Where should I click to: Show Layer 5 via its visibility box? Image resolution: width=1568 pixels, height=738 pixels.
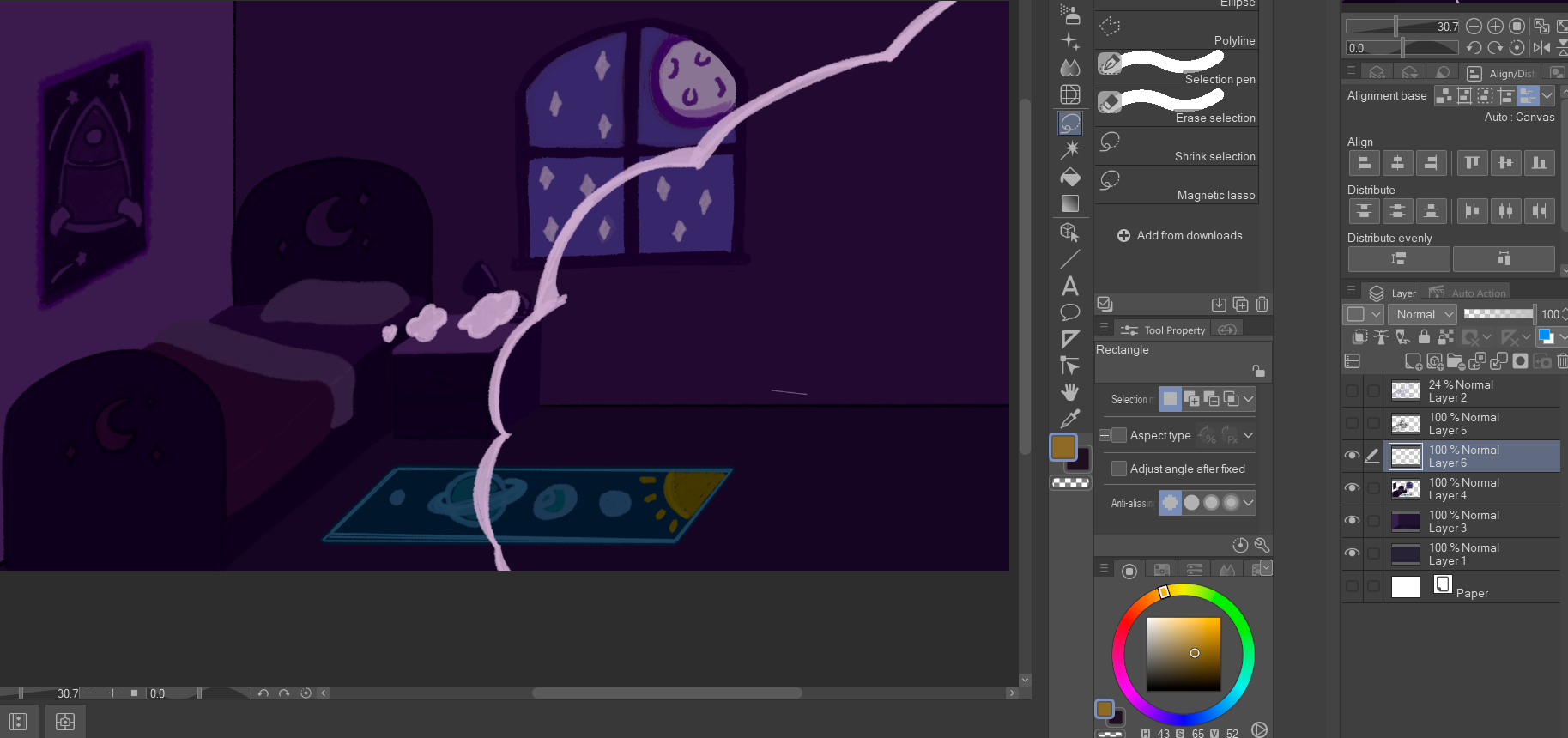click(x=1352, y=424)
